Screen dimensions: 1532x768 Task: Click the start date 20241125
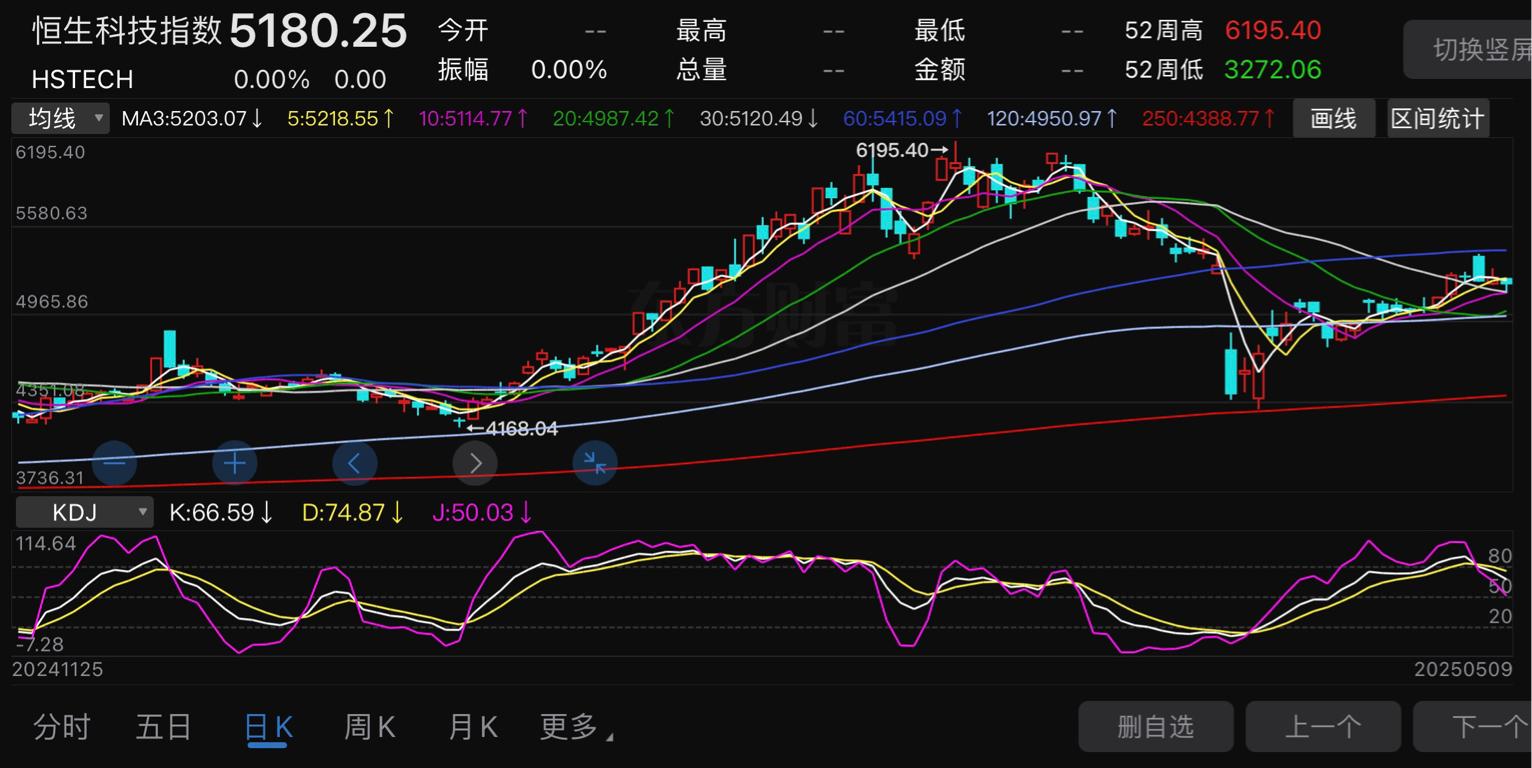coord(57,669)
